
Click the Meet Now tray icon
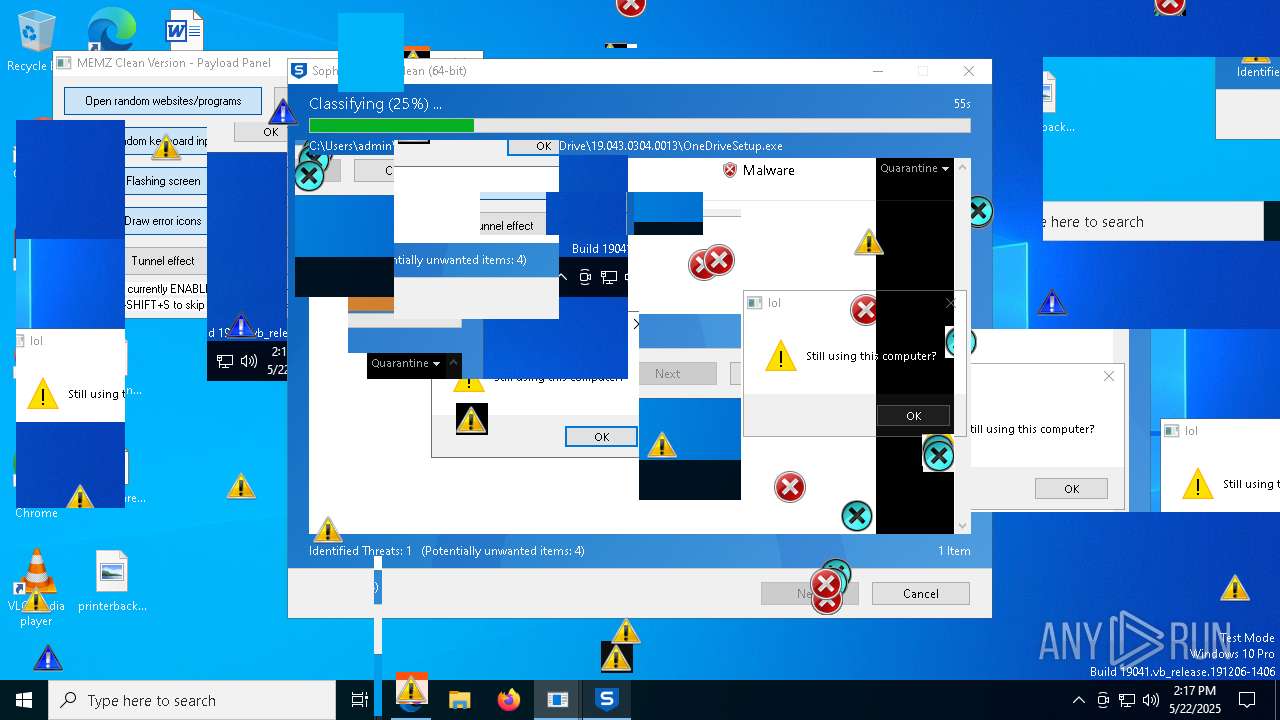[x=1103, y=700]
